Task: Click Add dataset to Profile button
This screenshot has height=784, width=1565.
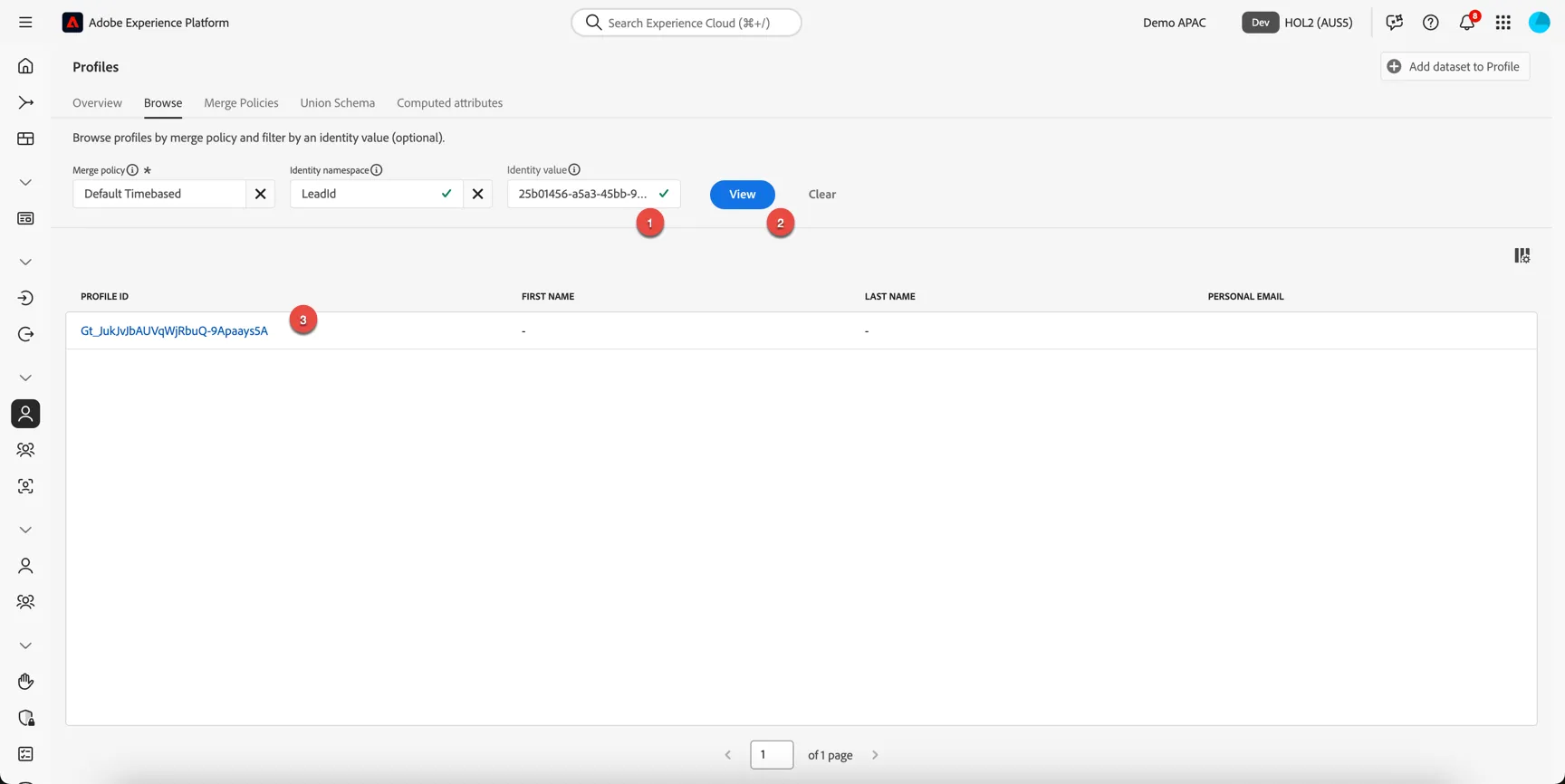Action: 1455,66
